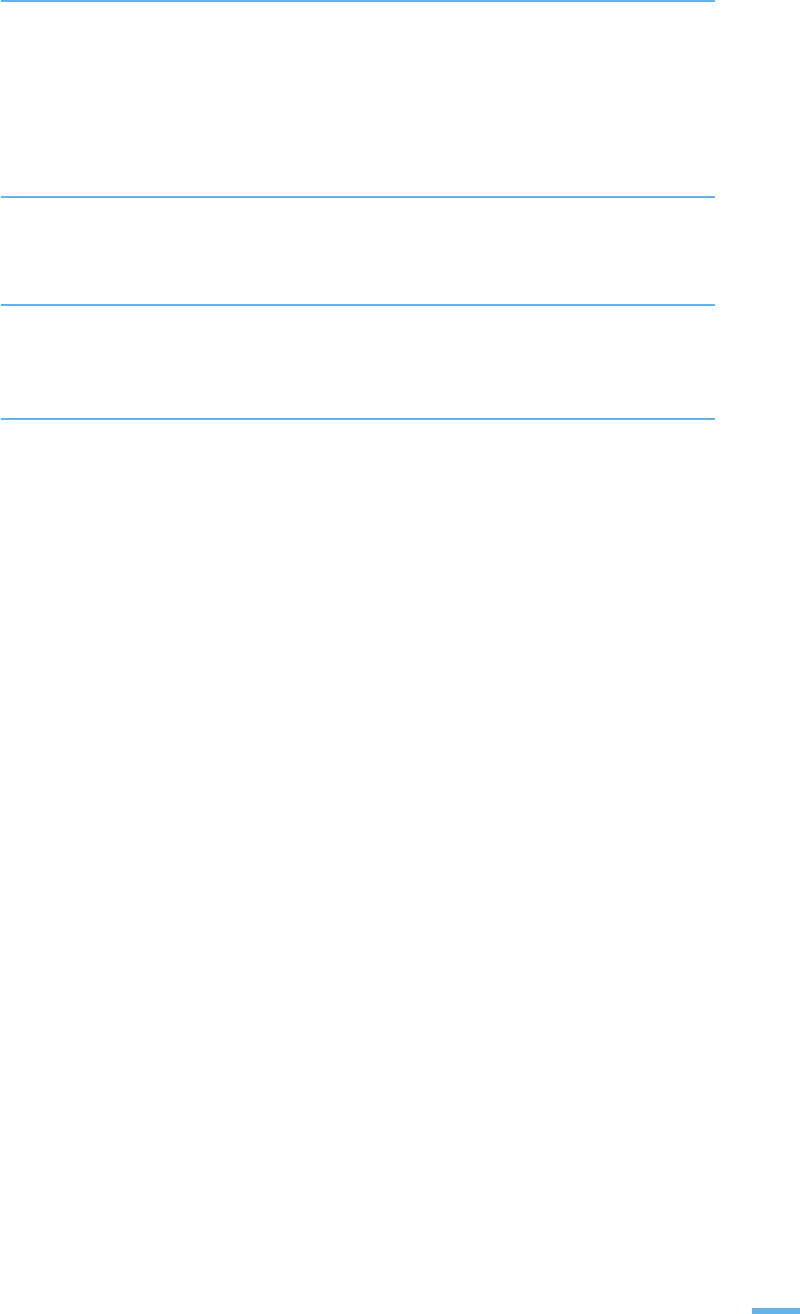The image size is (800, 1314).
Task: Click the right end of the topmost blue rule
Action: point(711,1)
